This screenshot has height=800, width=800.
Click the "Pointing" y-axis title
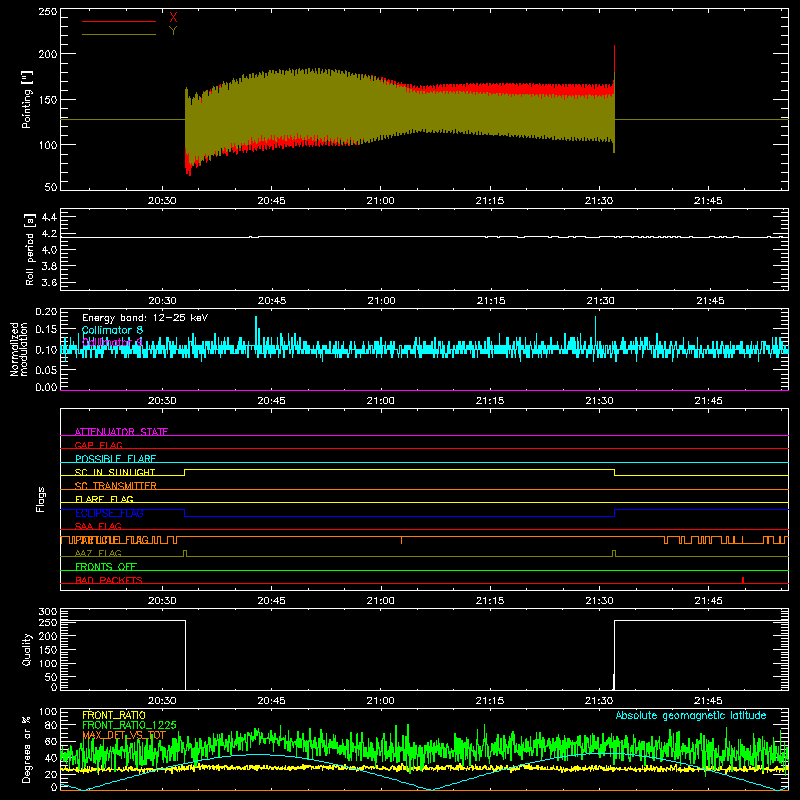click(x=27, y=99)
